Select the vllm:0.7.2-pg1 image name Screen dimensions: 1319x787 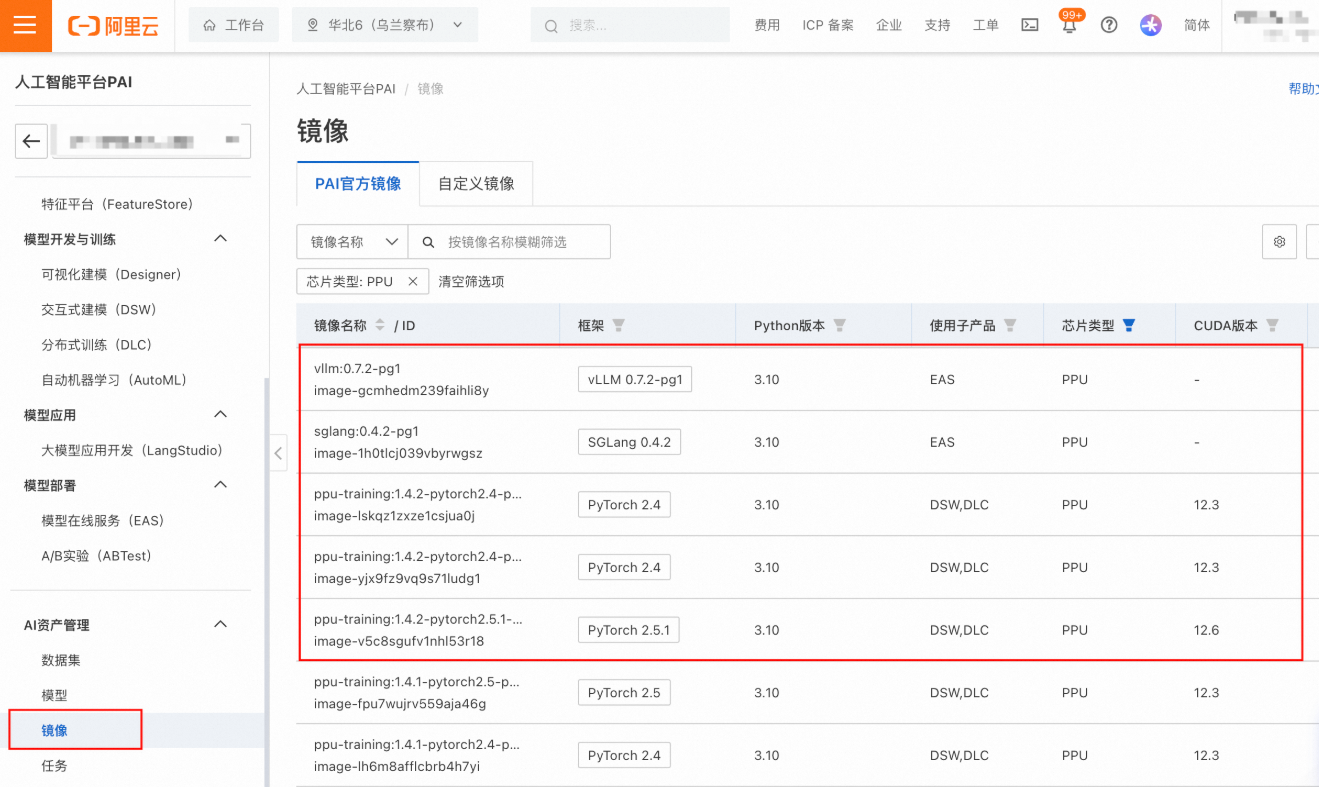[357, 368]
